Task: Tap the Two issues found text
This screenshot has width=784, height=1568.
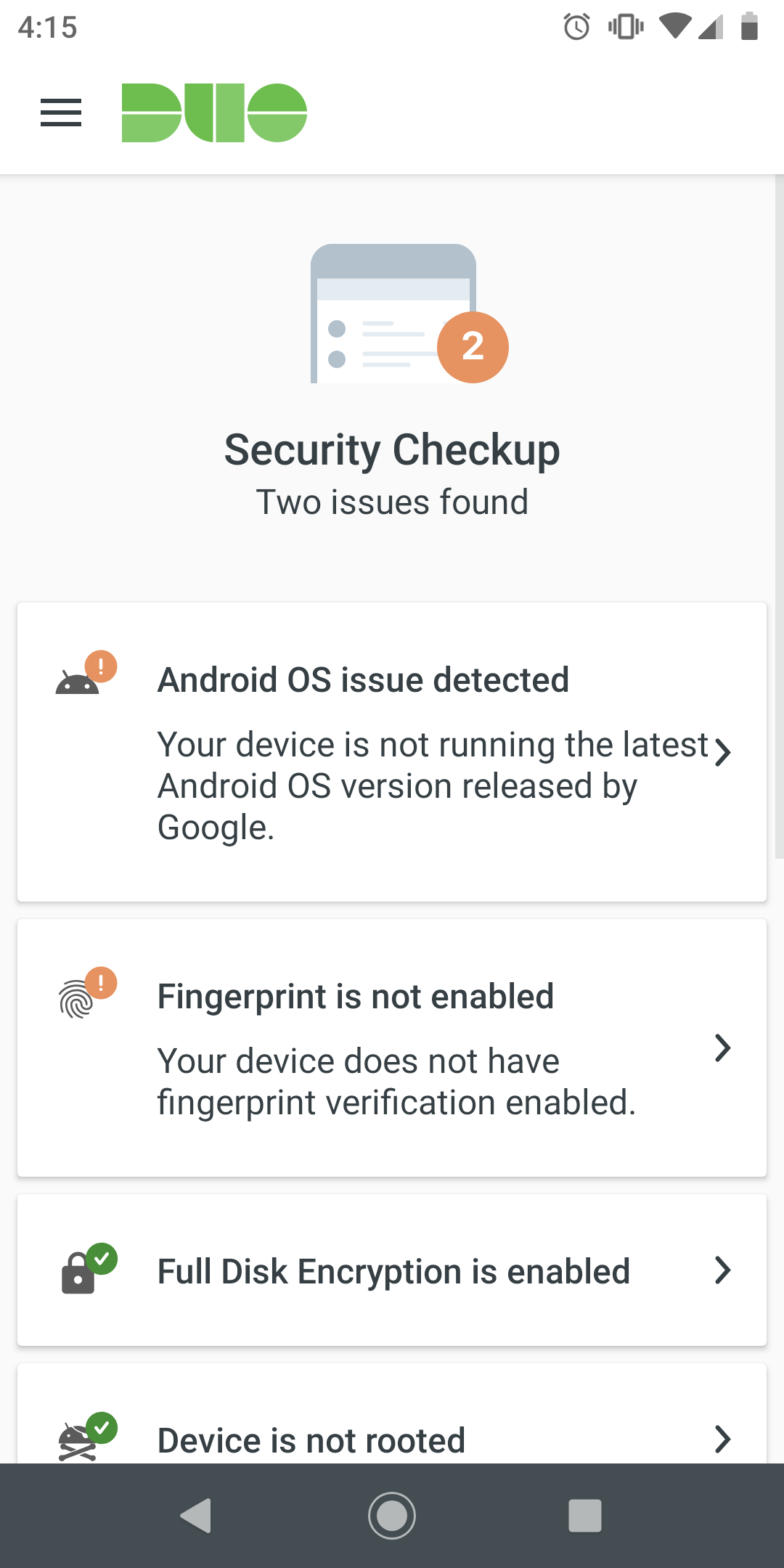Action: click(x=392, y=502)
